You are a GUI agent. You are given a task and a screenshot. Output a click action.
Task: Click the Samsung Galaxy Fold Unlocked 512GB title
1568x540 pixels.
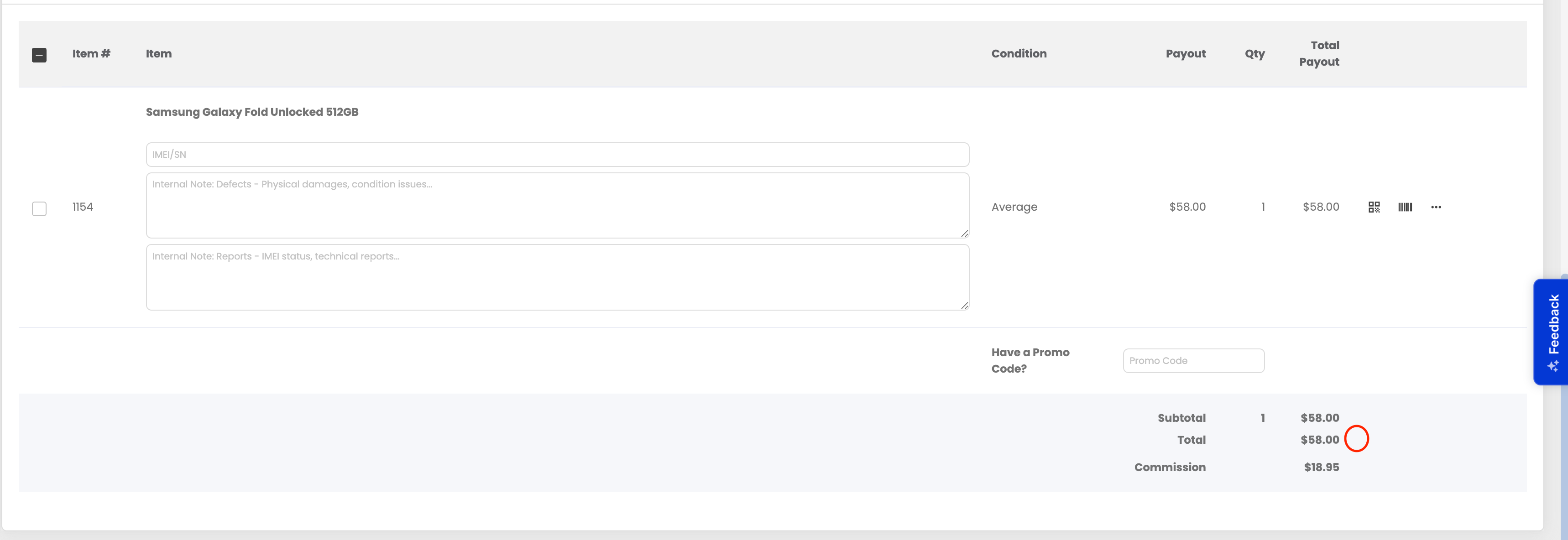point(252,112)
